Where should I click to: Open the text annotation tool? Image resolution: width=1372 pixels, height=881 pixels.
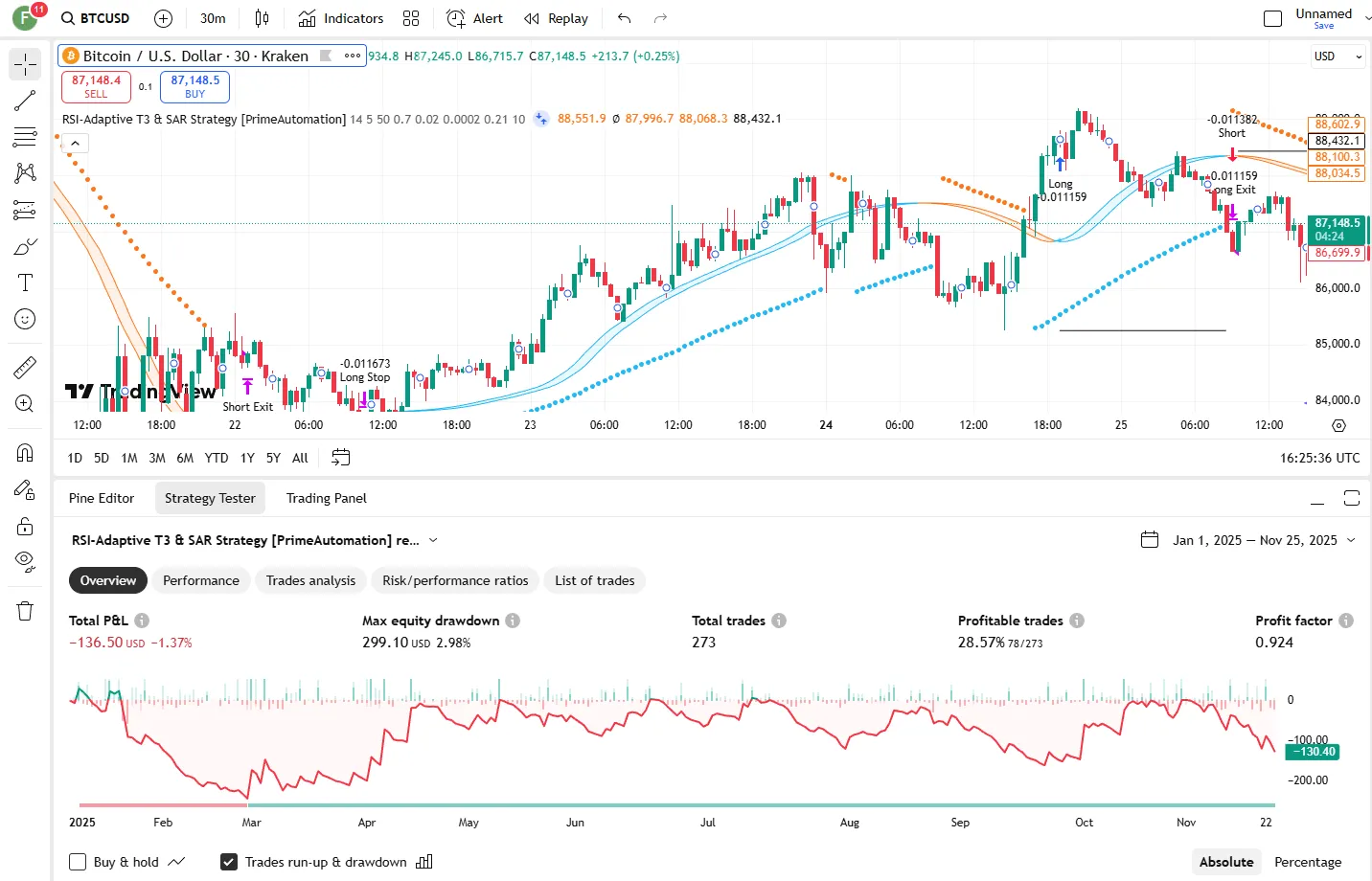(25, 282)
